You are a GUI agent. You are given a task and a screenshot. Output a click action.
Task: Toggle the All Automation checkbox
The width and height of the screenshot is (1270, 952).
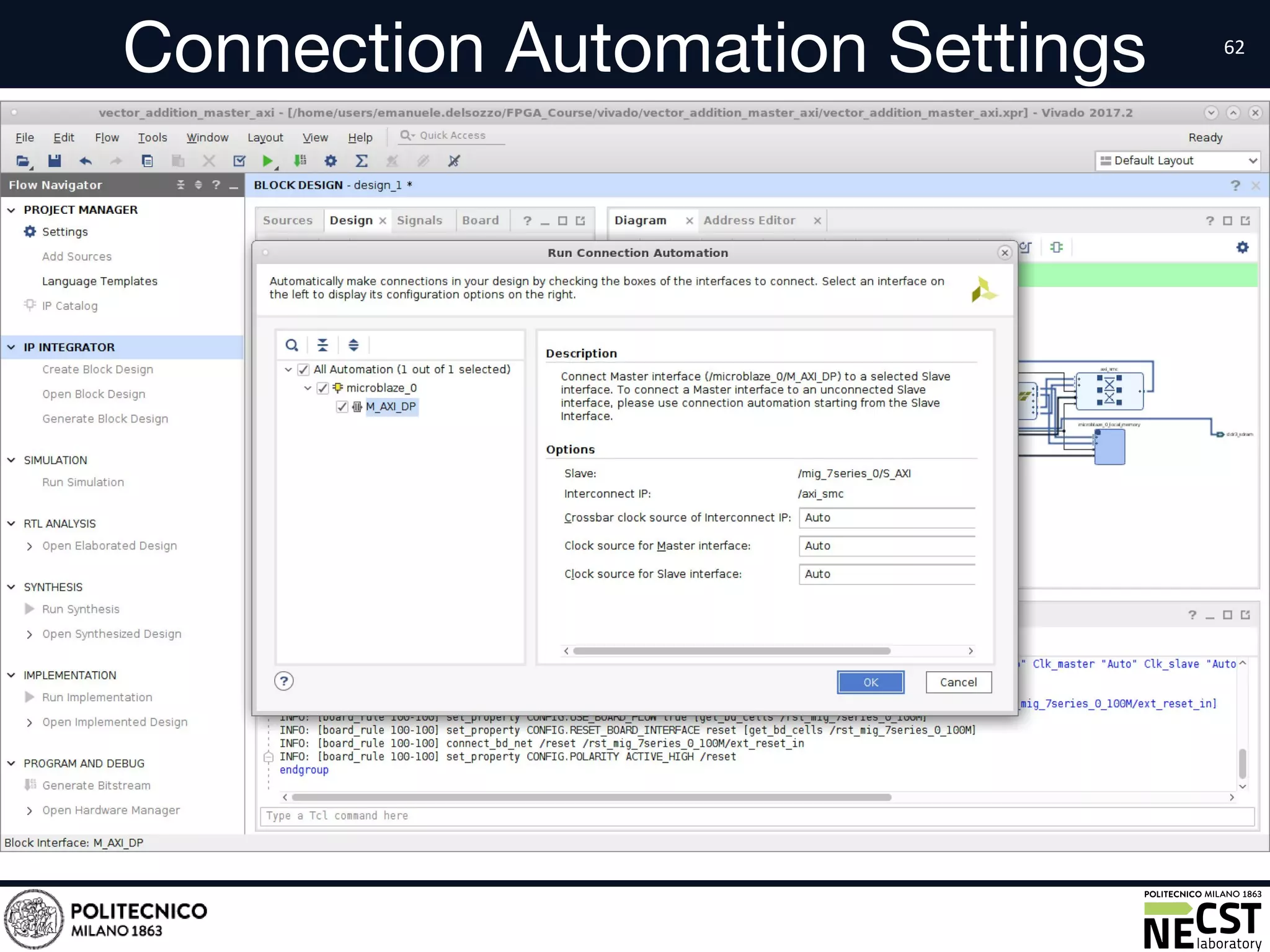pyautogui.click(x=303, y=370)
